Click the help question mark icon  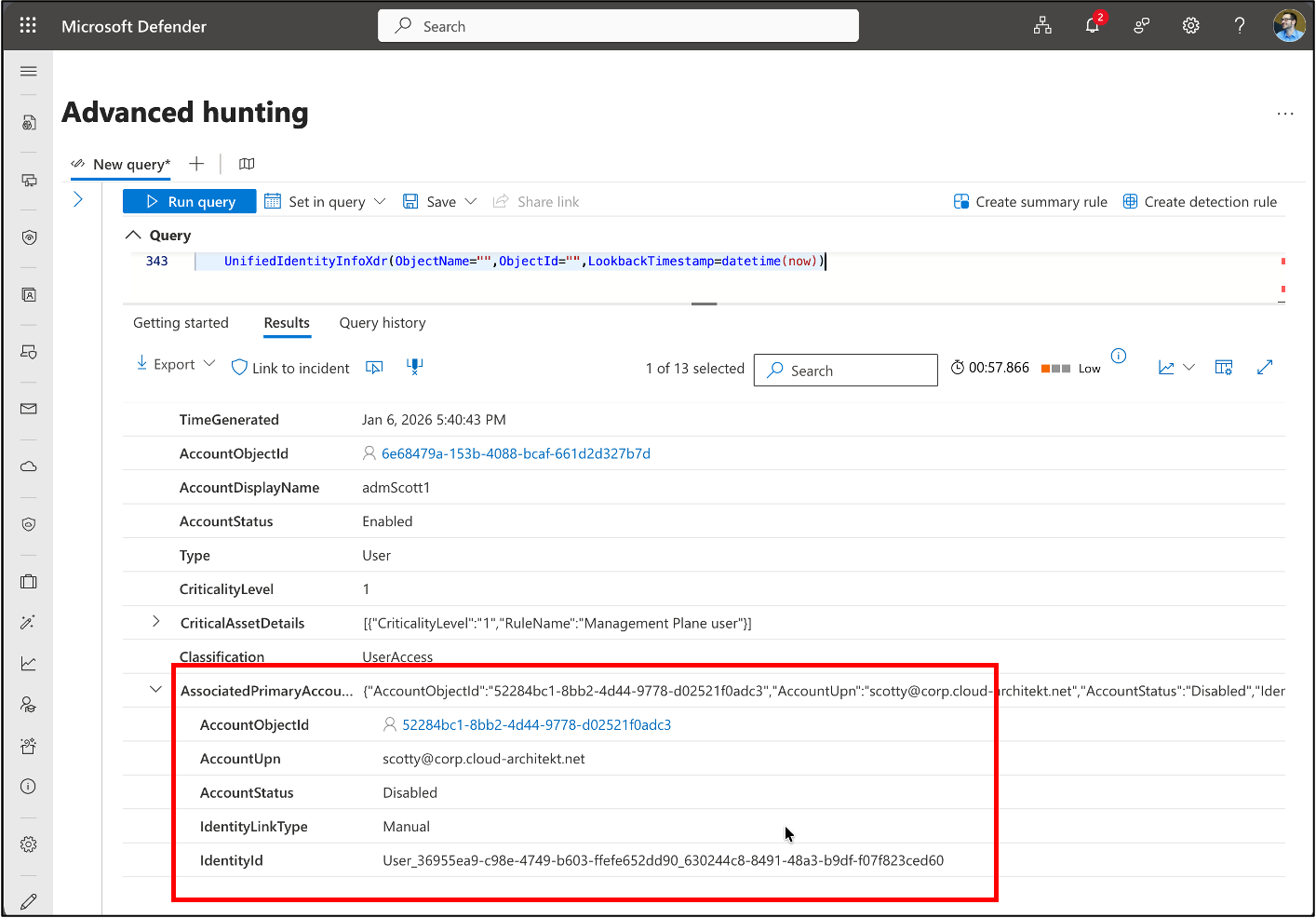click(x=1239, y=26)
